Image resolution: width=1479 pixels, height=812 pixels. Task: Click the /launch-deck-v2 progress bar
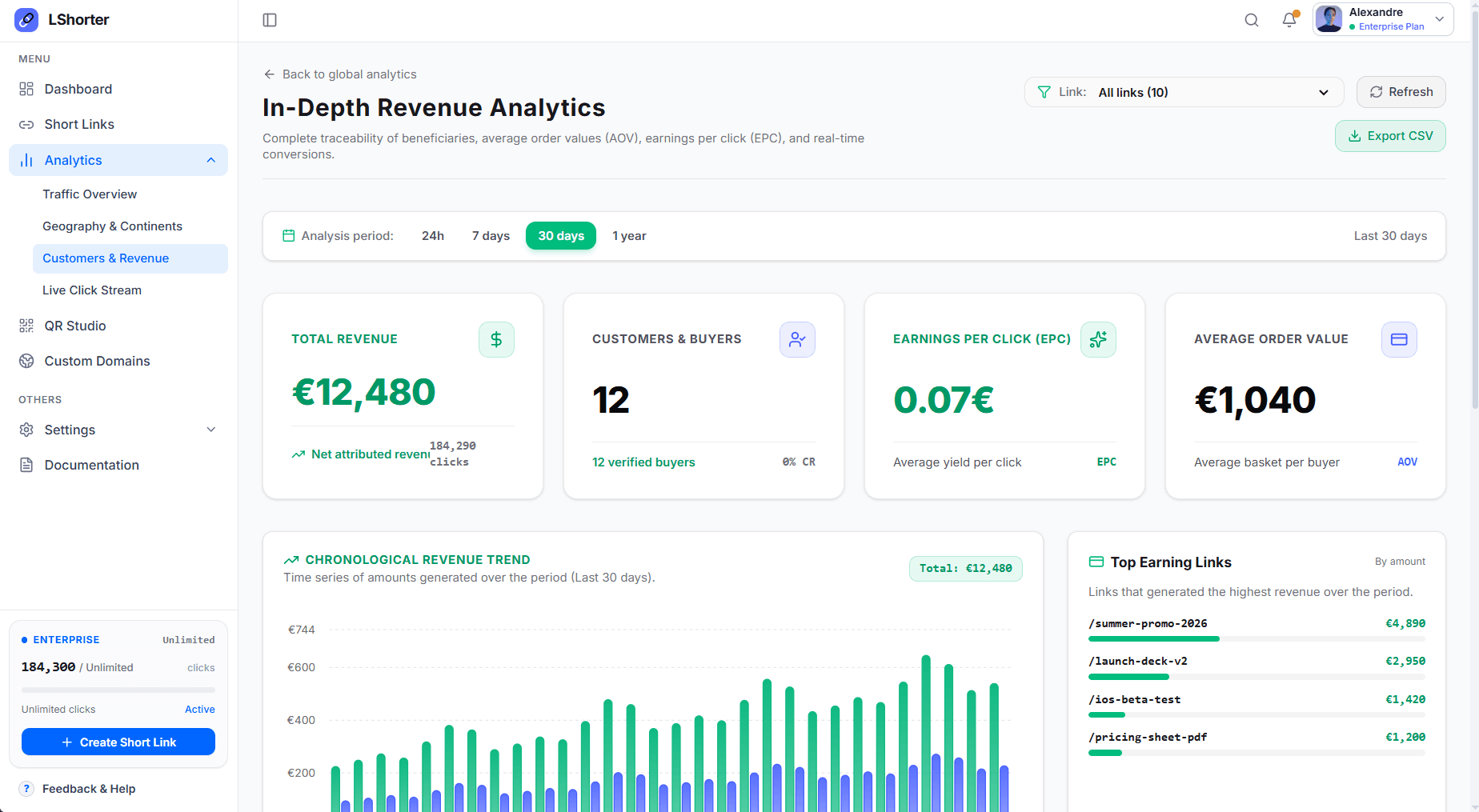1257,677
